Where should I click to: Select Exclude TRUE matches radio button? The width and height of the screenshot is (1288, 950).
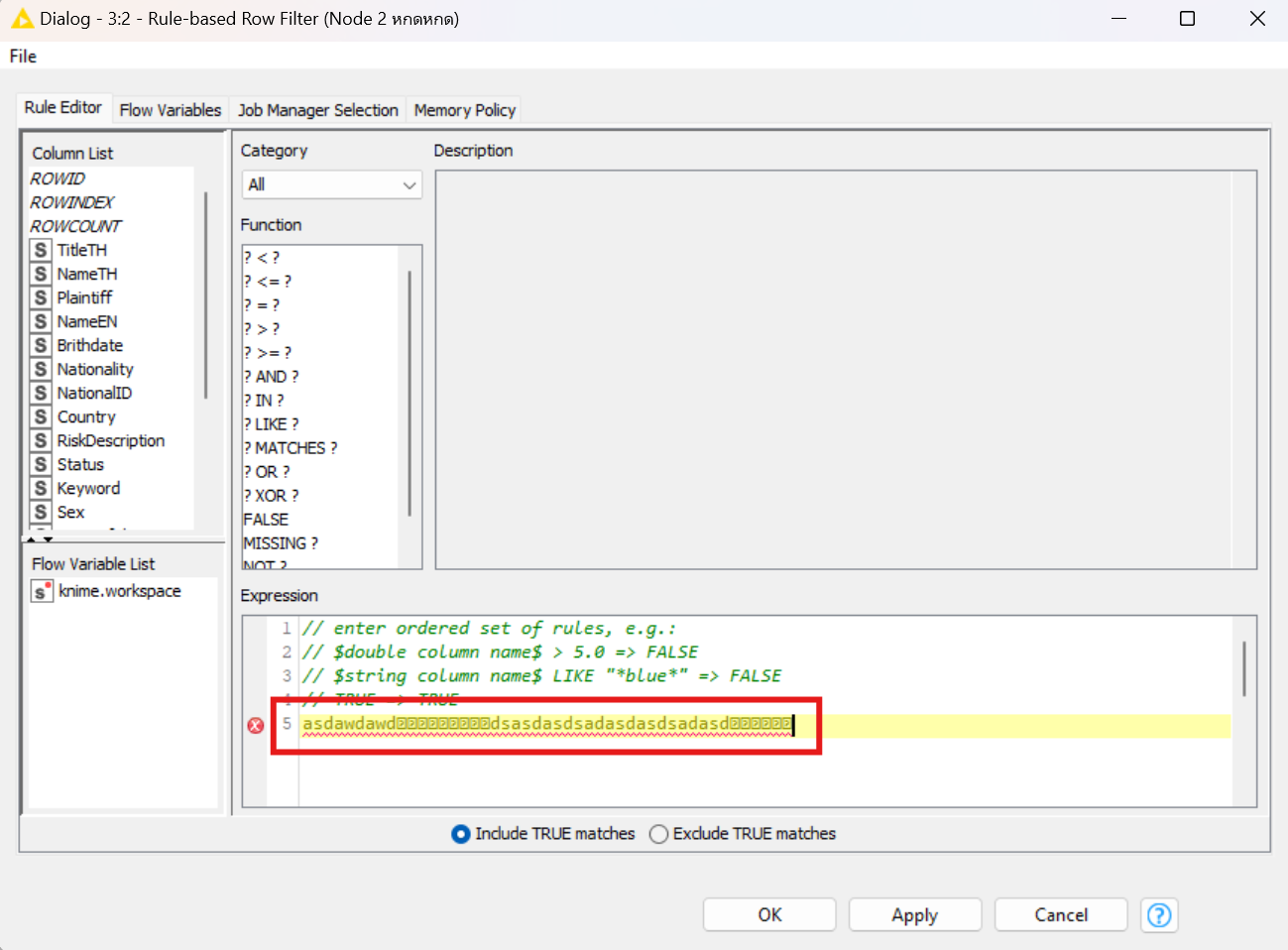point(658,834)
